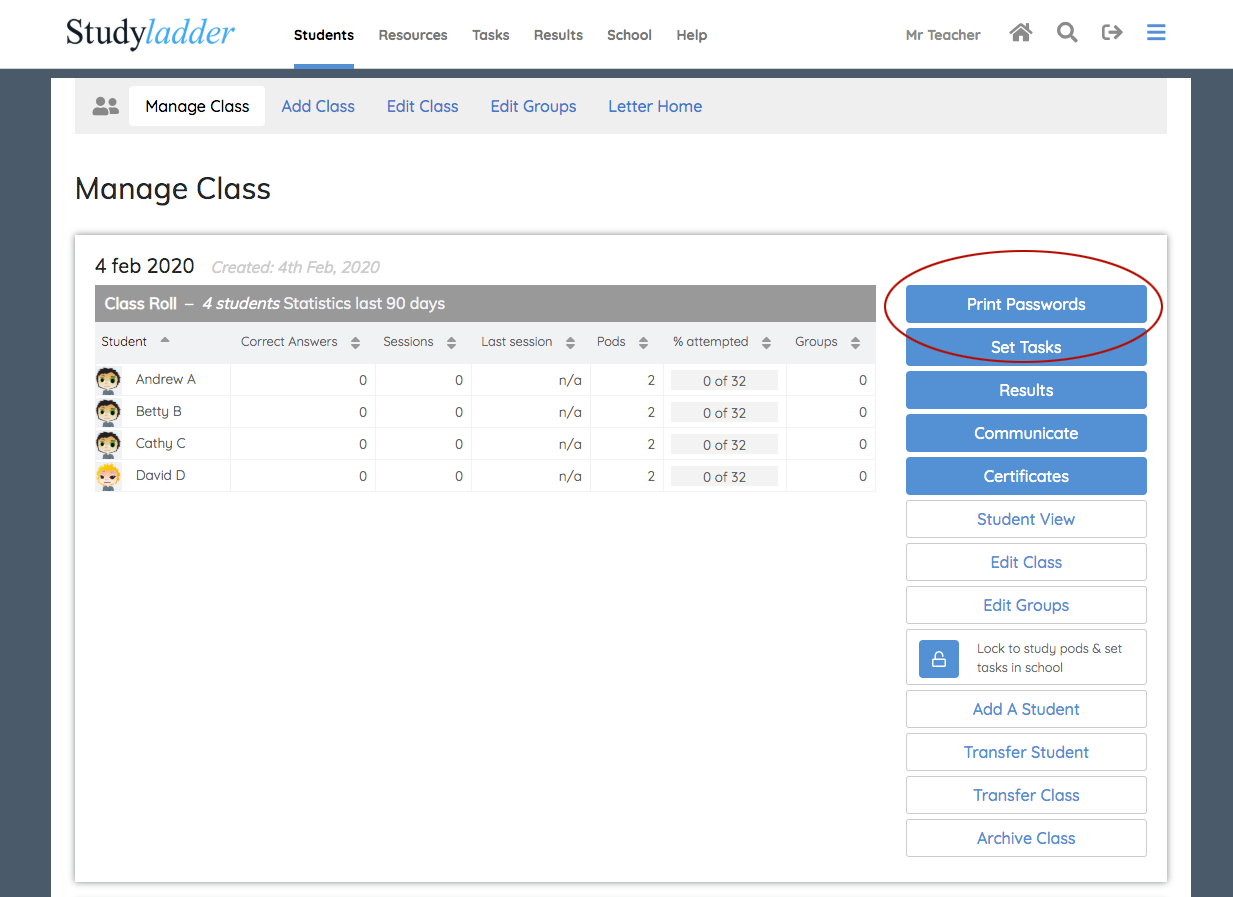Click the Print Passwords button
Screen dimensions: 1233x897
coord(1026,304)
